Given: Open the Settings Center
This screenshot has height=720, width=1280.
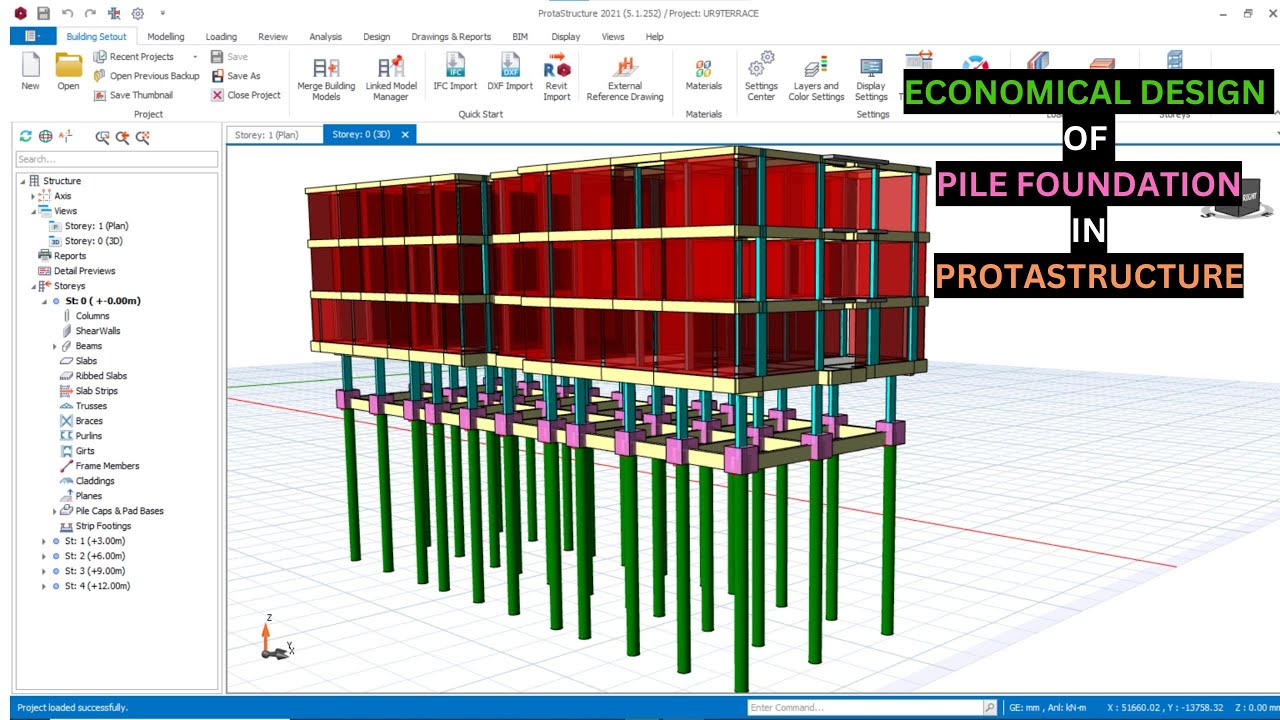Looking at the screenshot, I should (x=761, y=77).
